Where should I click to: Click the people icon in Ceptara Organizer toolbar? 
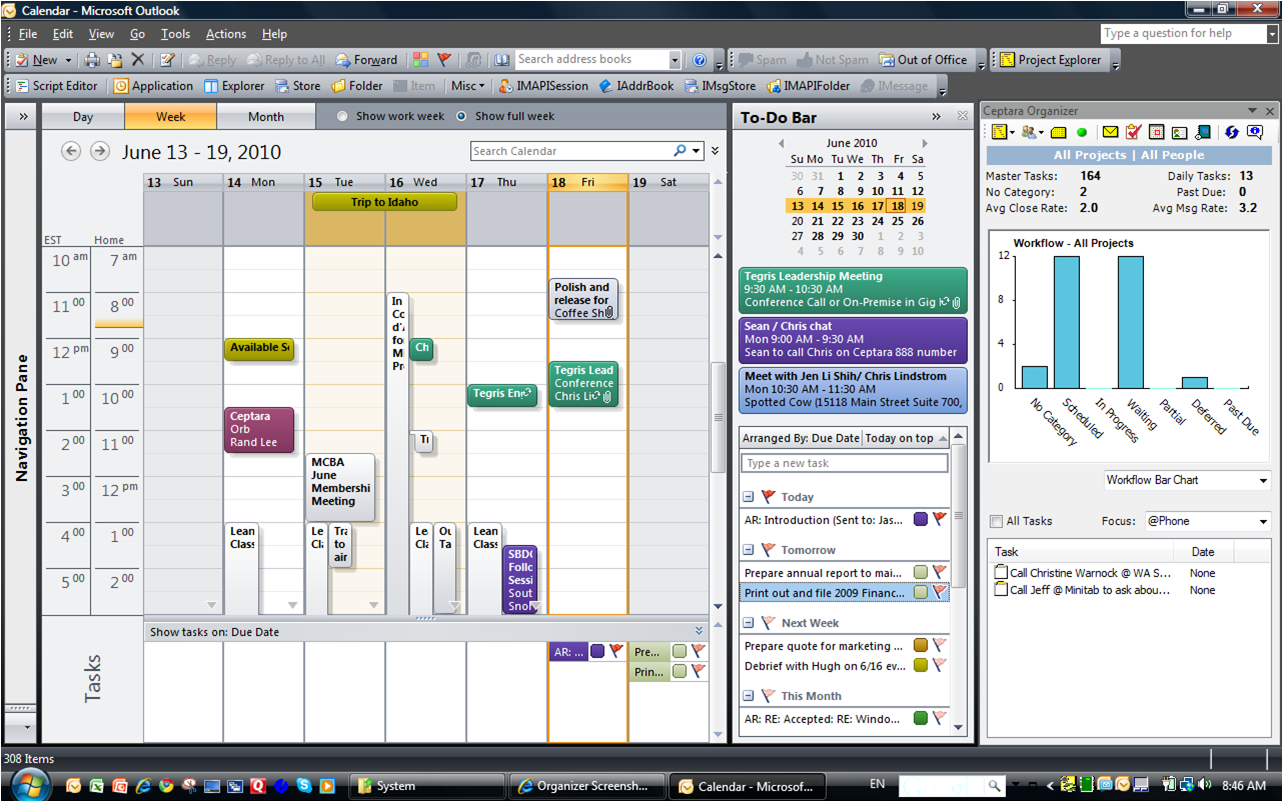pyautogui.click(x=1029, y=132)
